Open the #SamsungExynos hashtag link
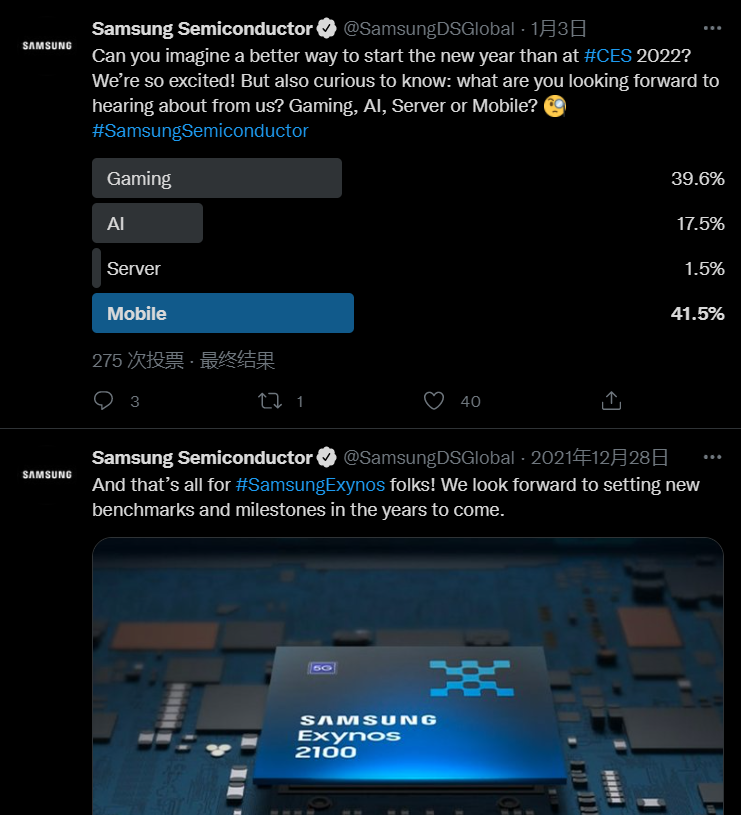Screen dimensions: 741x815 (310, 484)
